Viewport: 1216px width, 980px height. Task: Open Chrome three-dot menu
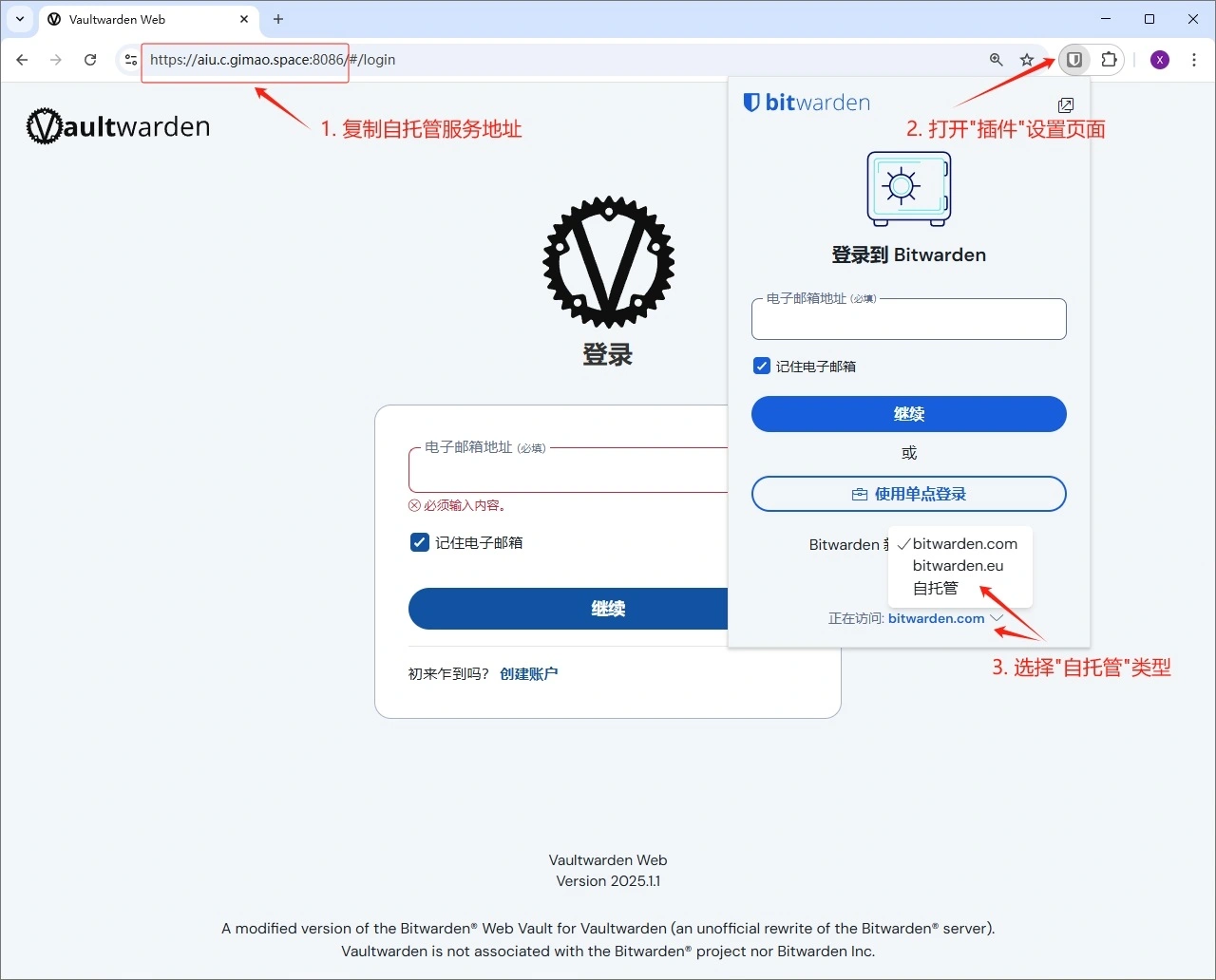(x=1194, y=60)
